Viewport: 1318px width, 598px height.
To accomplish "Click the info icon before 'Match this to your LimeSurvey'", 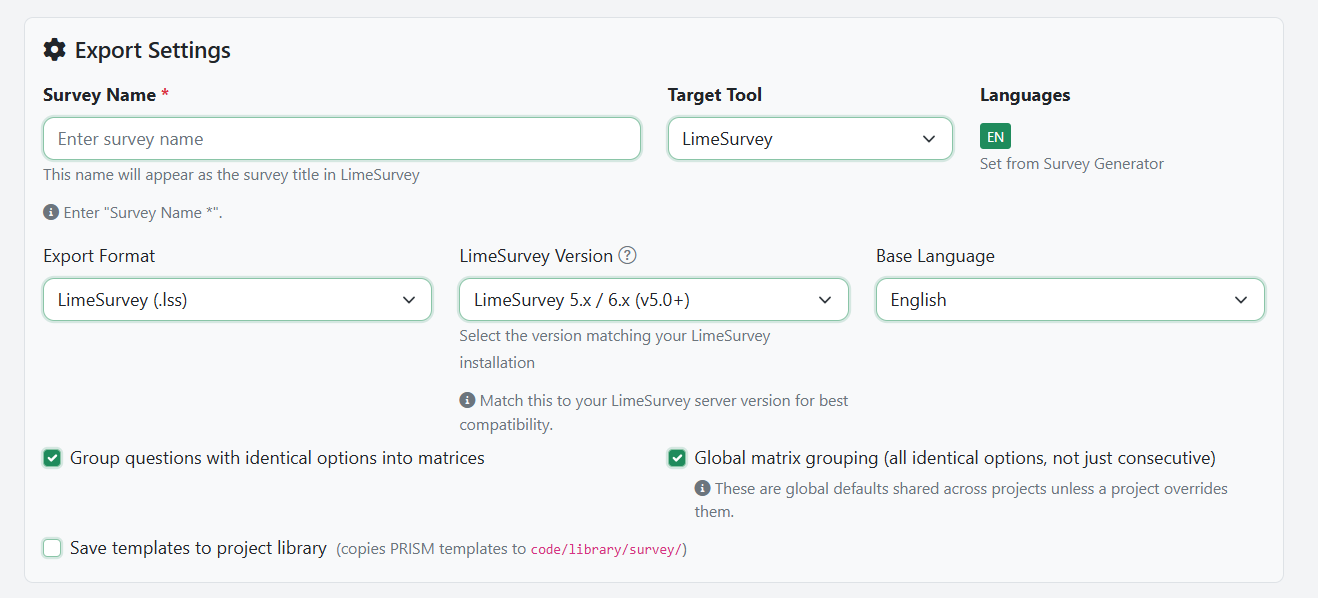I will pyautogui.click(x=467, y=400).
